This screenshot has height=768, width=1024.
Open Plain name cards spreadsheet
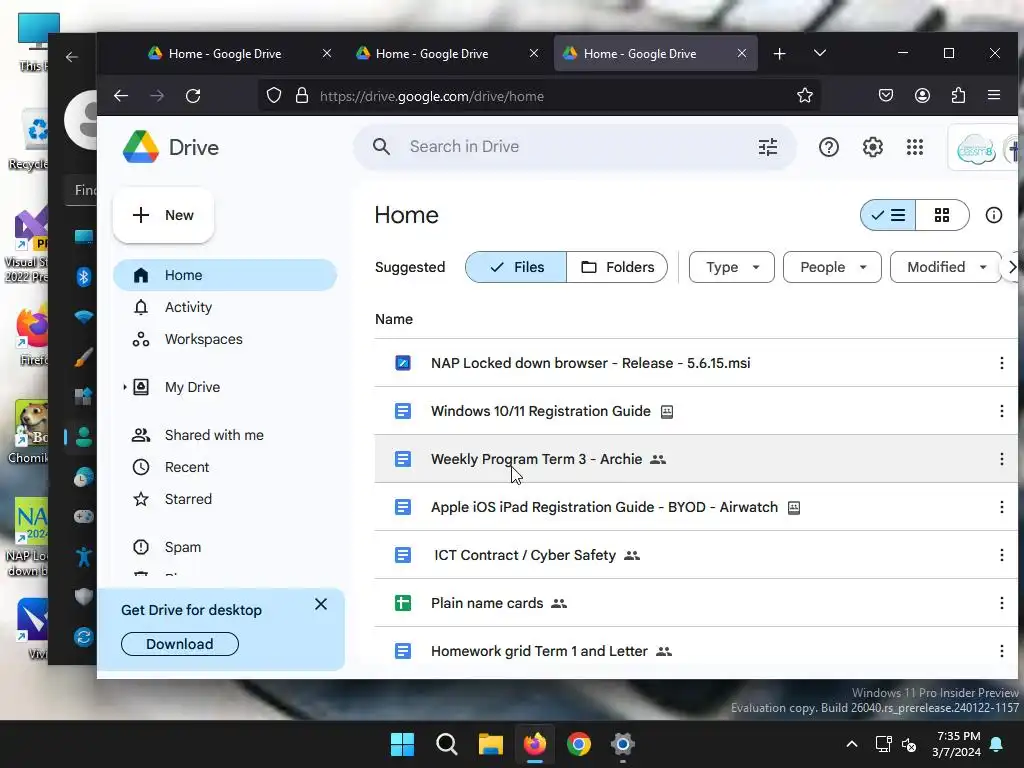(x=487, y=603)
